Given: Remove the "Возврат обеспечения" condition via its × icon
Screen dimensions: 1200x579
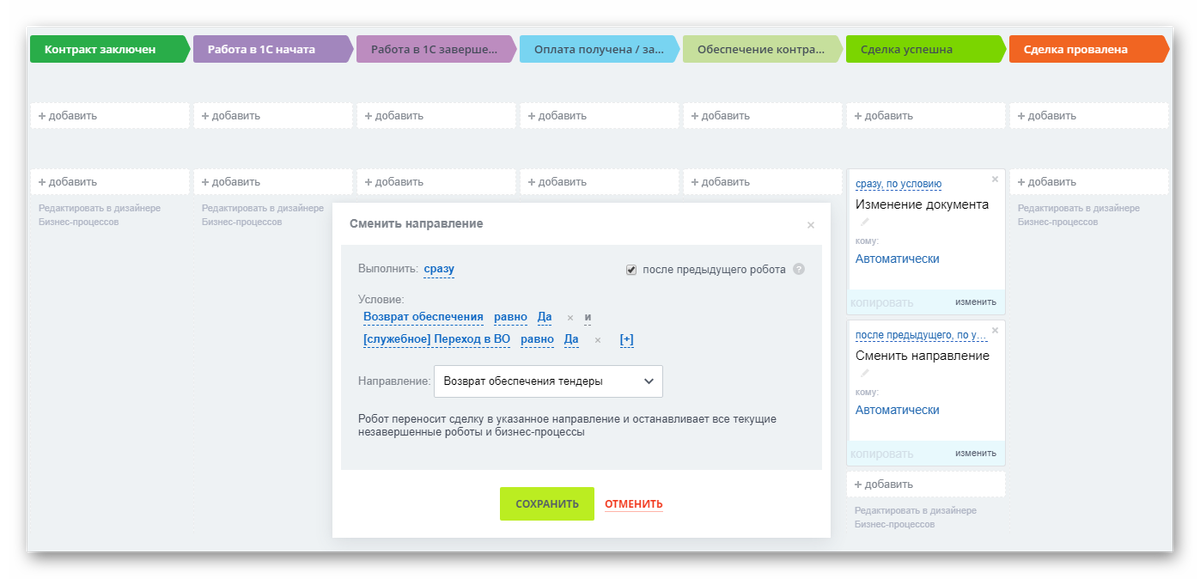Looking at the screenshot, I should (570, 317).
